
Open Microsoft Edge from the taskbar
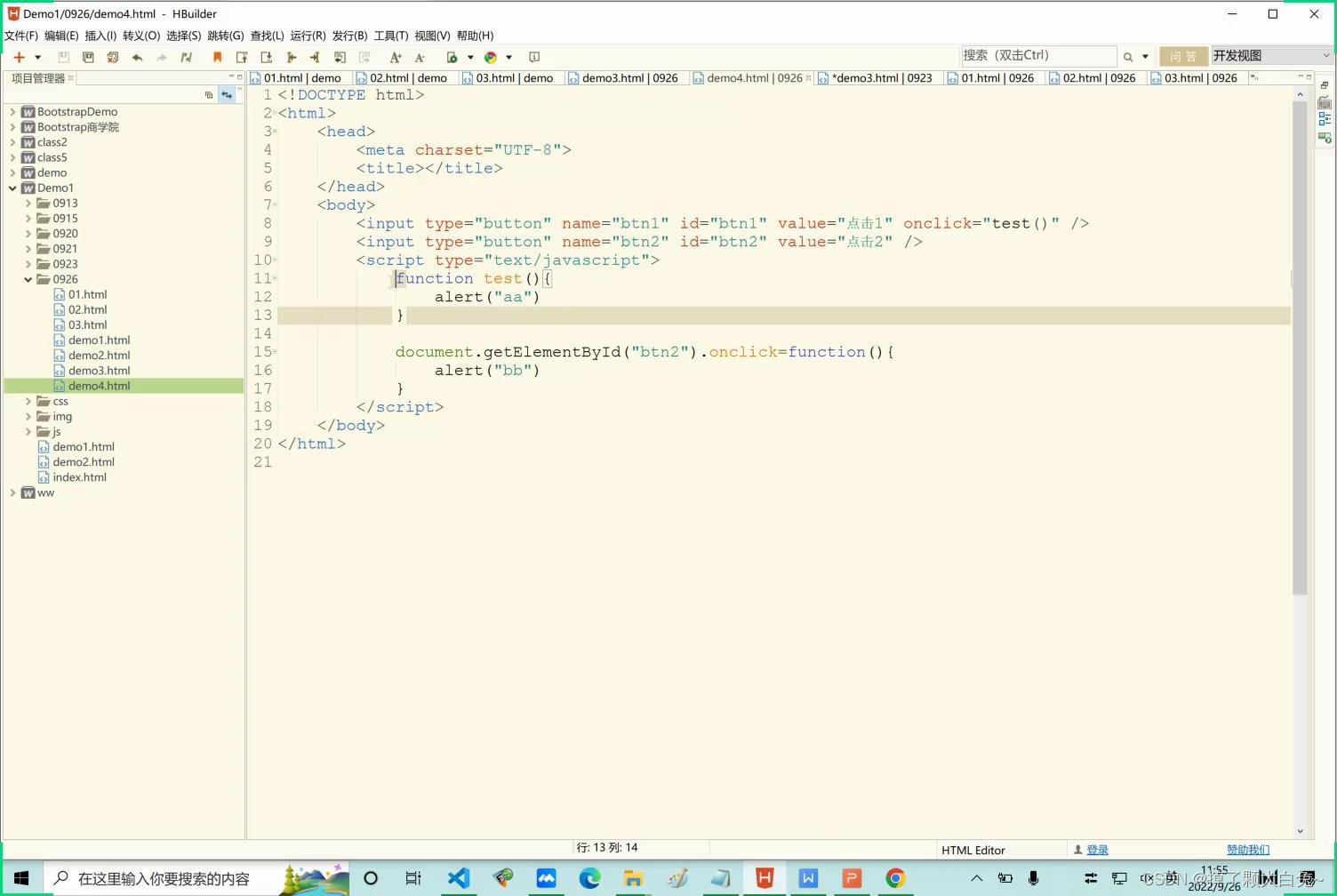(589, 878)
